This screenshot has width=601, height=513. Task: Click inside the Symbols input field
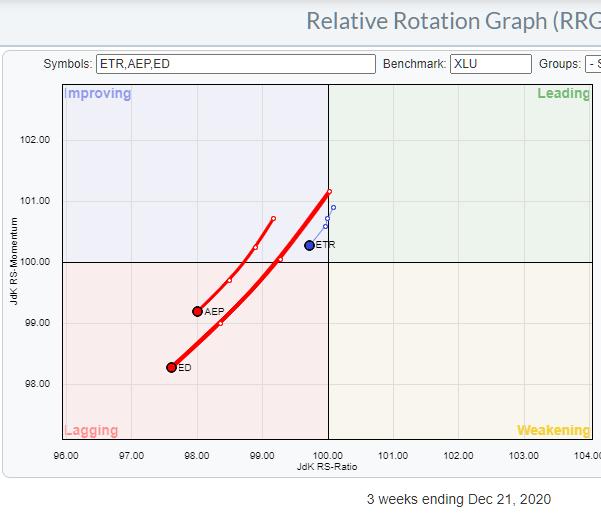[234, 64]
